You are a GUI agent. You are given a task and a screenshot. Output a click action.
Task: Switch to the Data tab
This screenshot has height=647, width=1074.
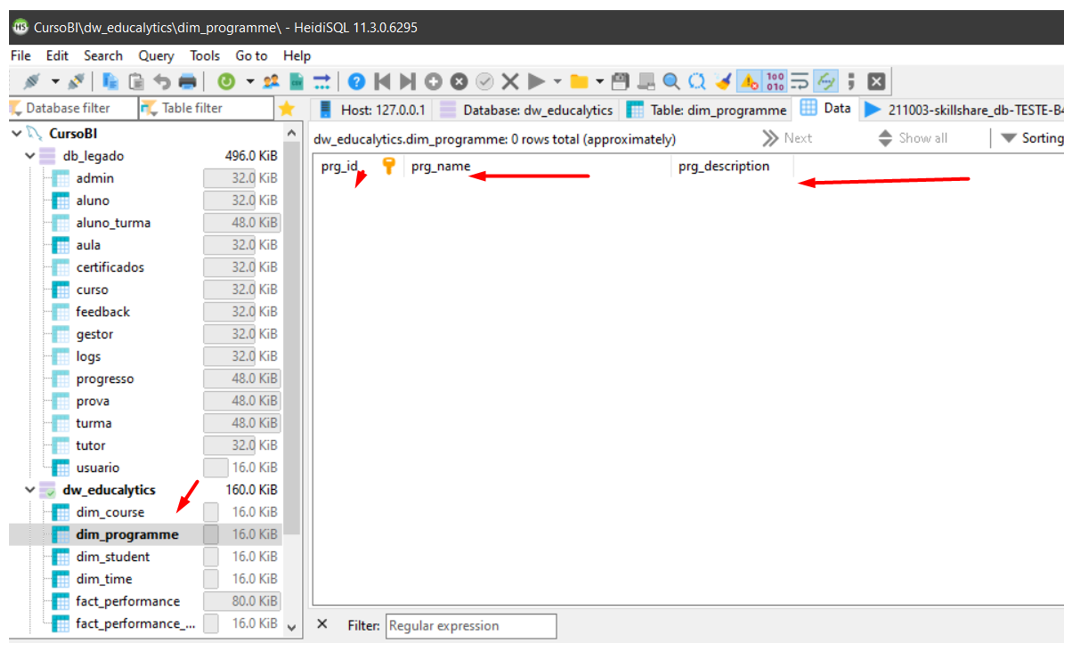click(826, 108)
